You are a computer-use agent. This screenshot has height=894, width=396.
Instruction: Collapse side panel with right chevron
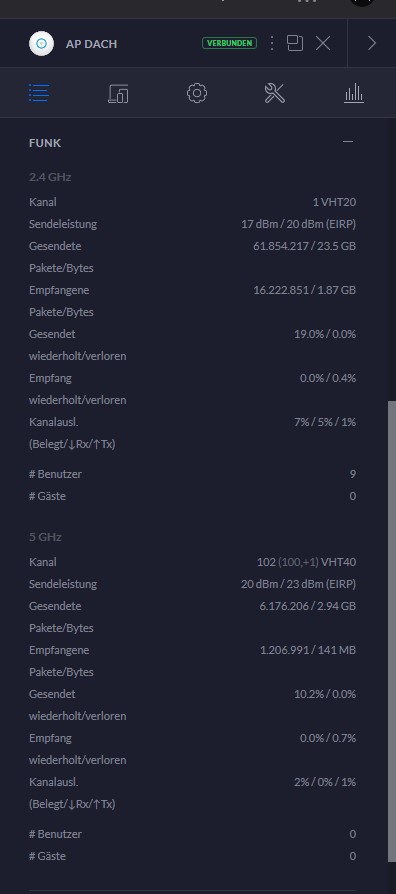pos(371,43)
